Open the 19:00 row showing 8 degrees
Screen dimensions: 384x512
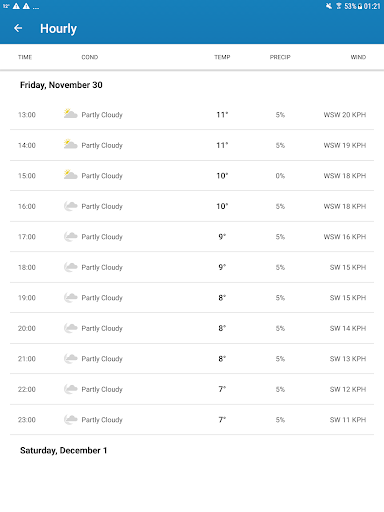[192, 298]
